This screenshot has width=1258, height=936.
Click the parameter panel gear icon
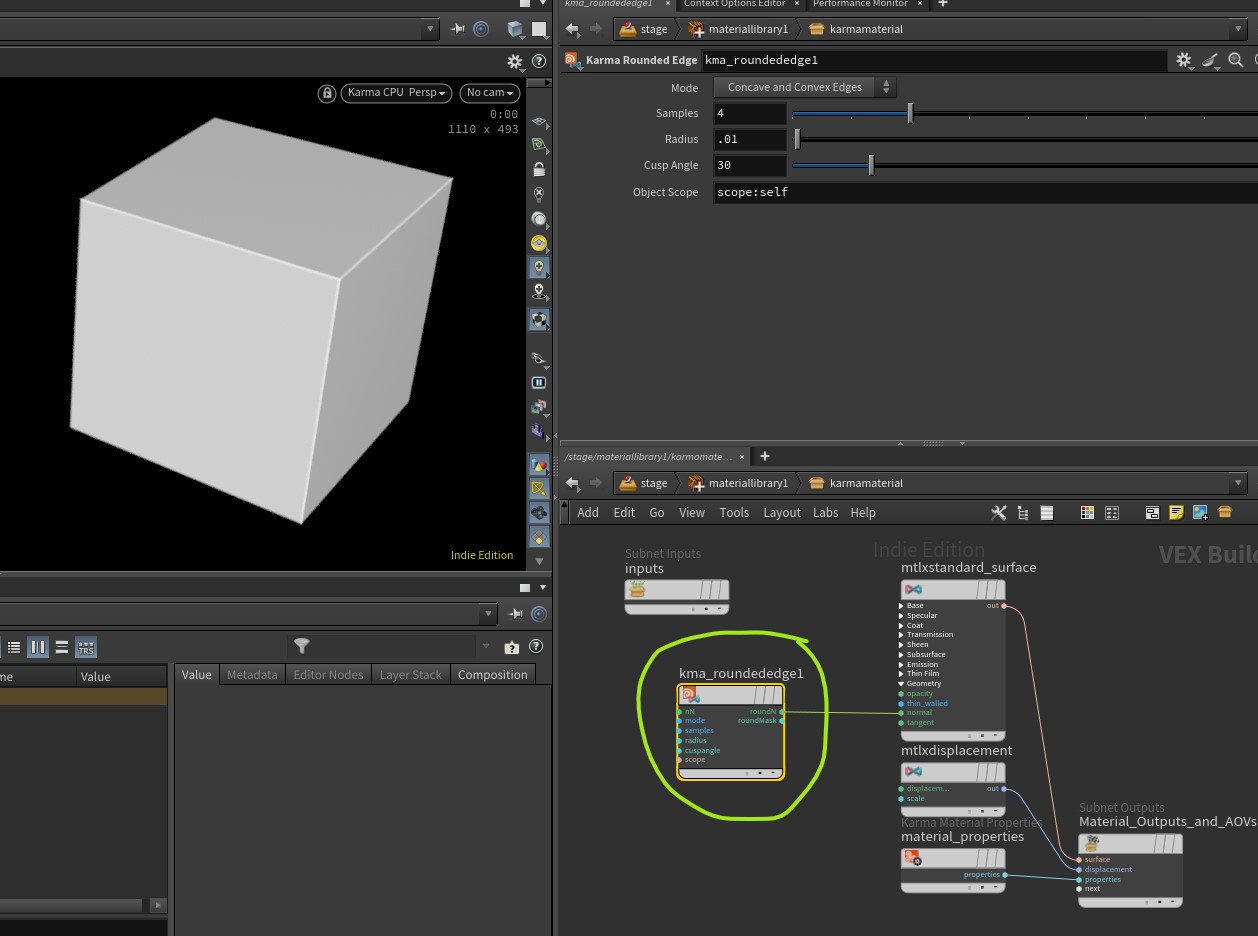click(1183, 61)
